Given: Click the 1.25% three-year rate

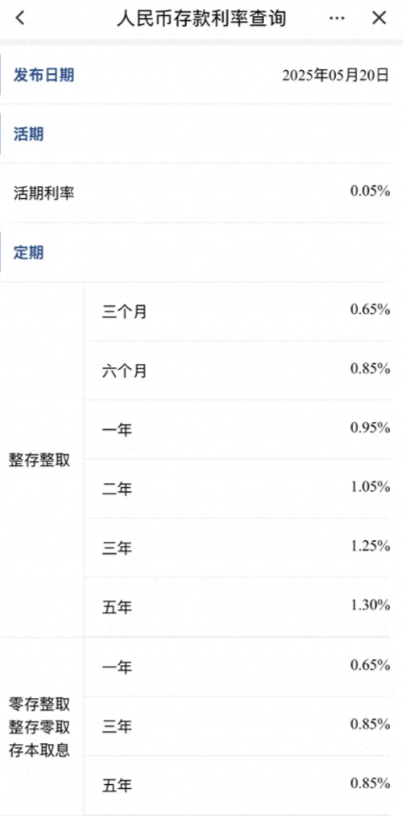Looking at the screenshot, I should tap(370, 546).
